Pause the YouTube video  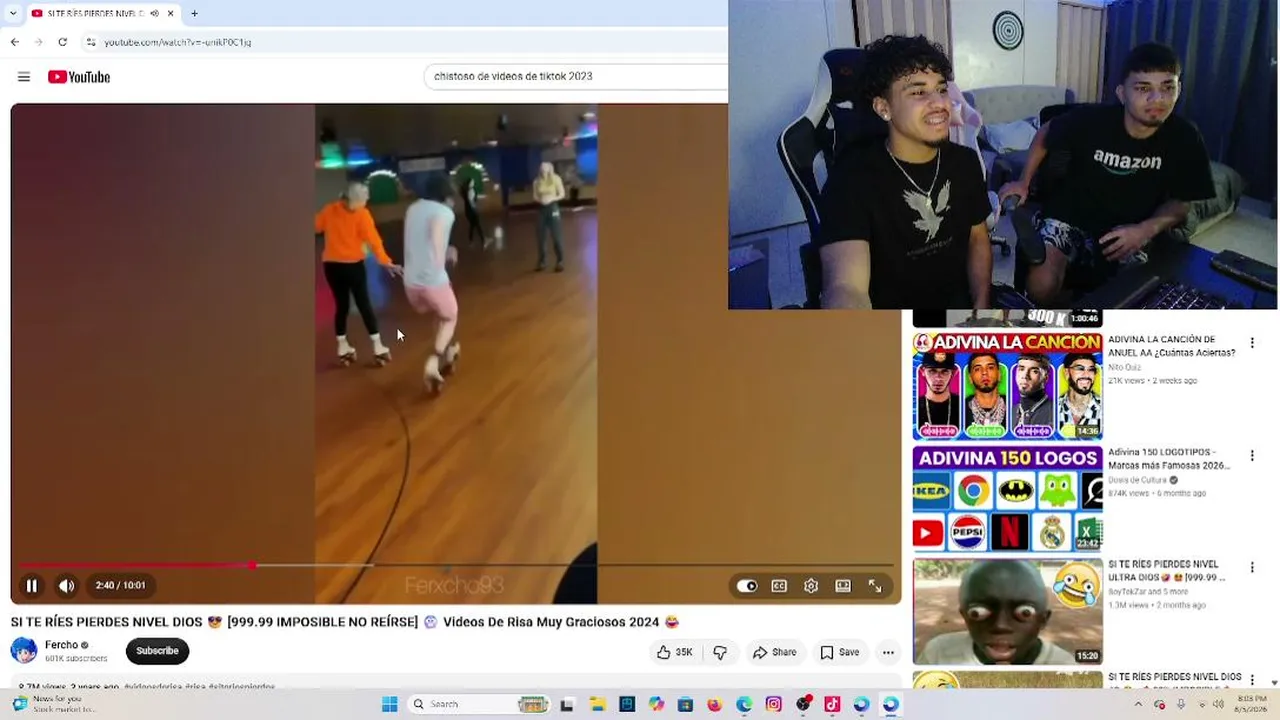pos(31,586)
